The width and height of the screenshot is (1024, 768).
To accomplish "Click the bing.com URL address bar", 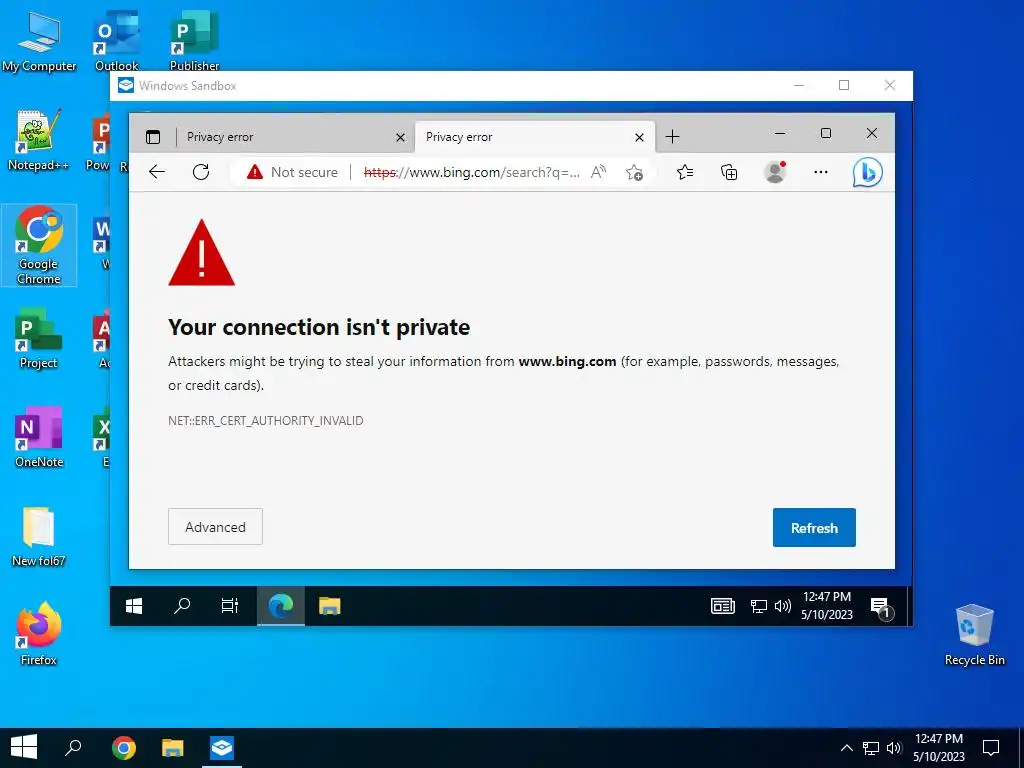I will tap(472, 172).
